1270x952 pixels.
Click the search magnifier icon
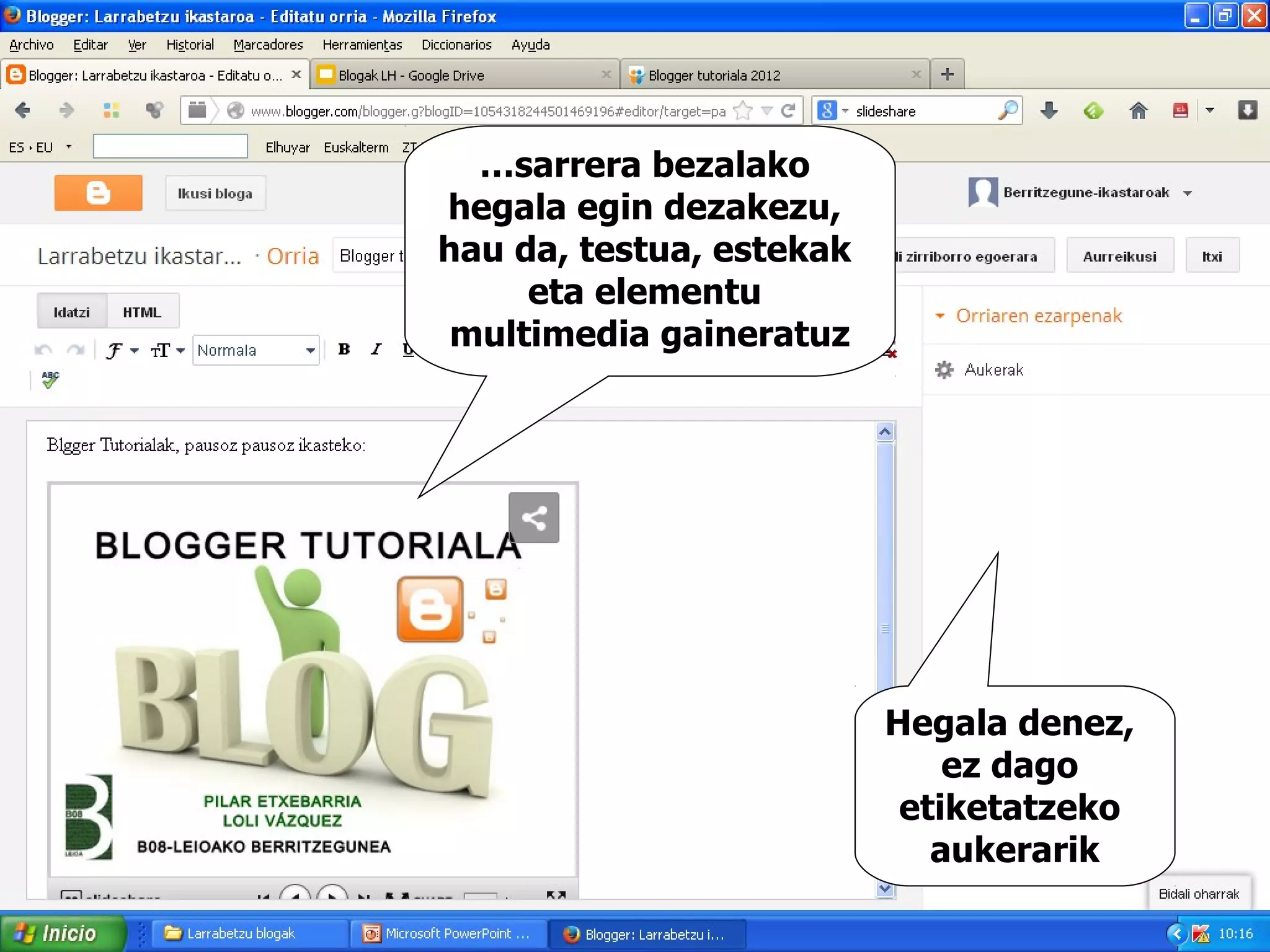tap(1008, 110)
